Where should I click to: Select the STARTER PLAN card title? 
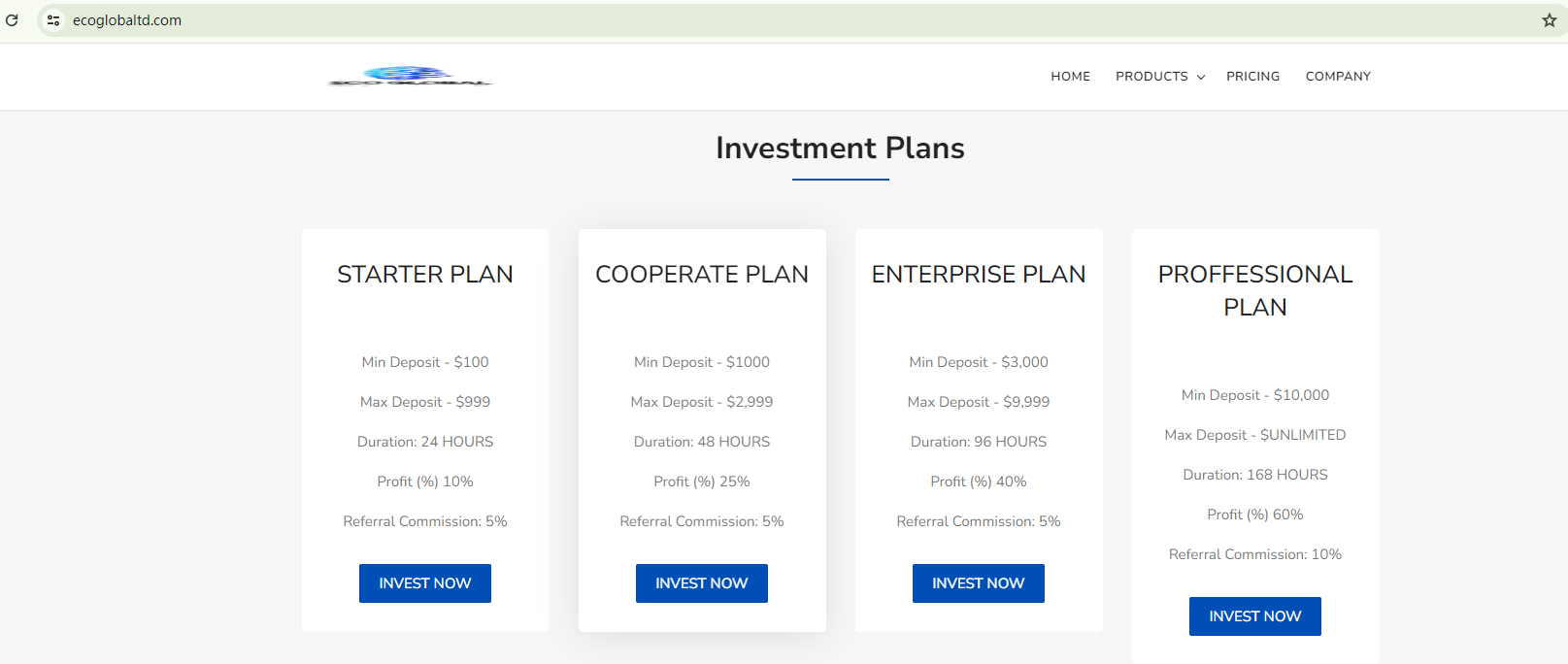pyautogui.click(x=425, y=275)
